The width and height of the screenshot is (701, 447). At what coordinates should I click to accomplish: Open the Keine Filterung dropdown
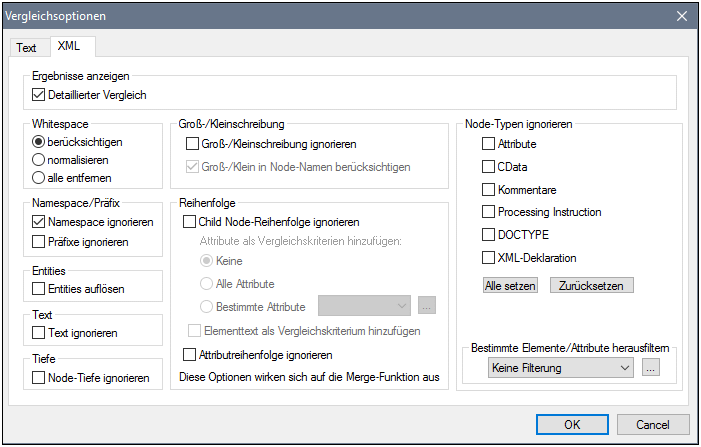560,368
